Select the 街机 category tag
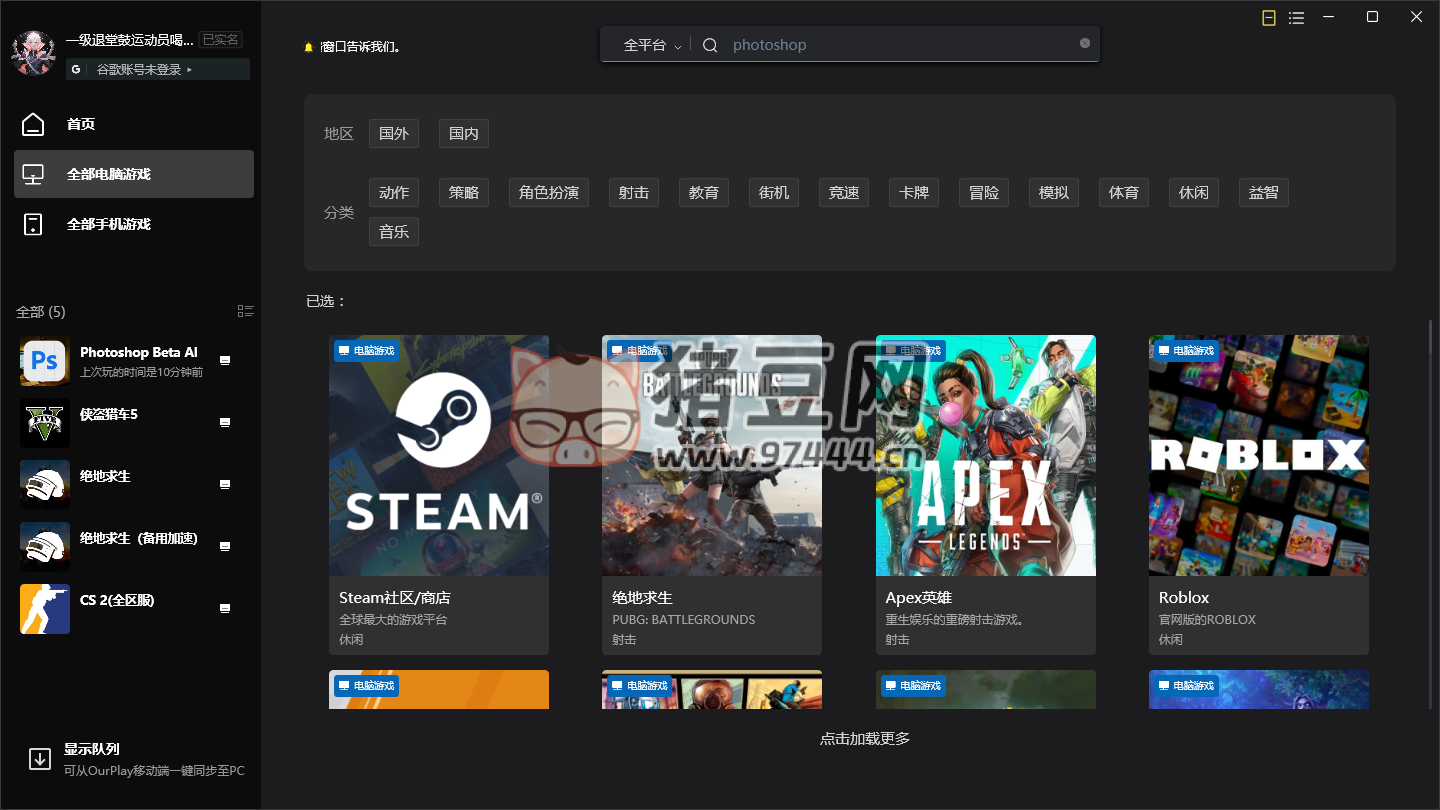Screen dimensions: 1440x810 (x=774, y=193)
